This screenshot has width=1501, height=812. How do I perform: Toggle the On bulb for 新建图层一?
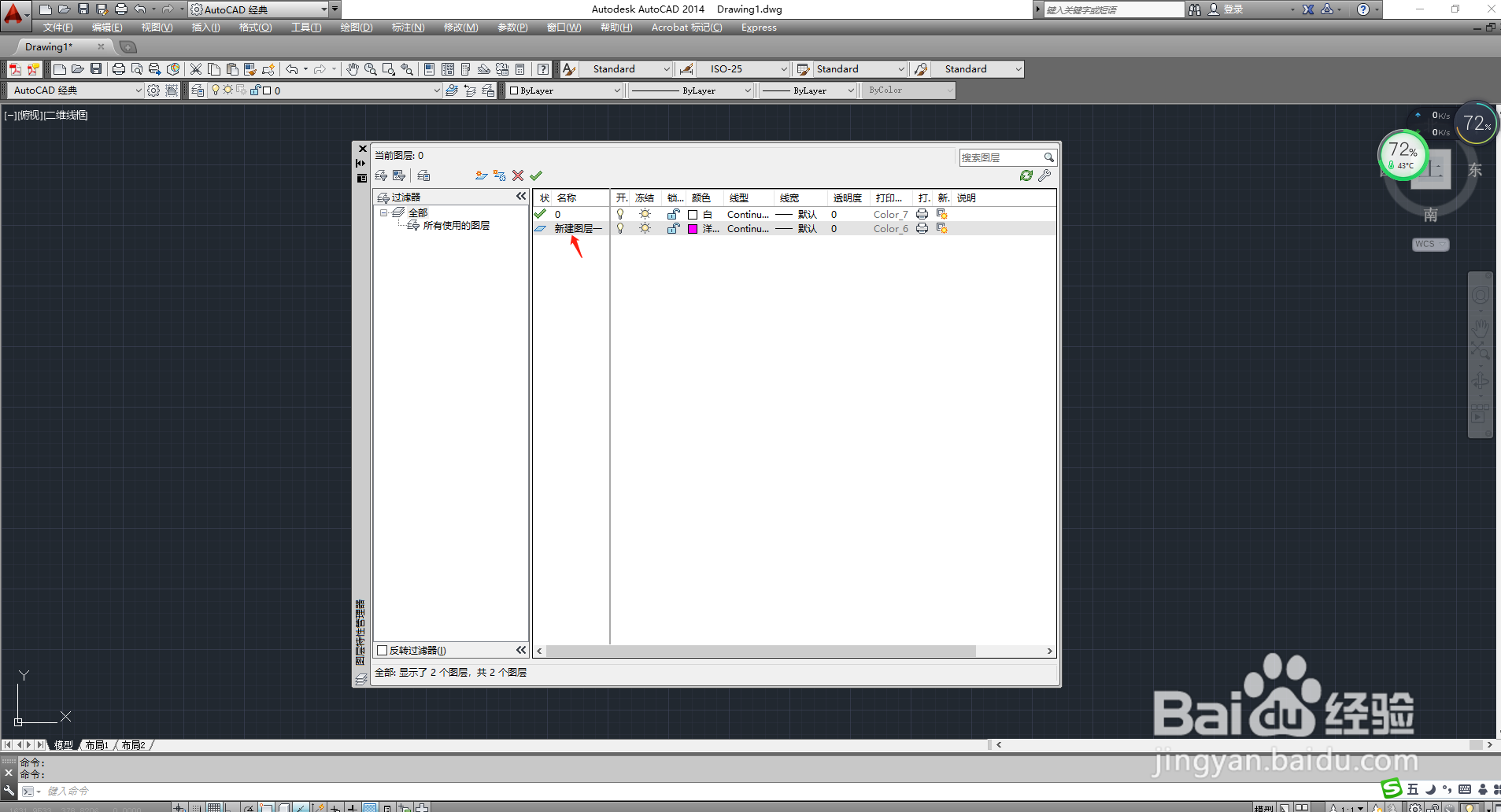coord(620,228)
